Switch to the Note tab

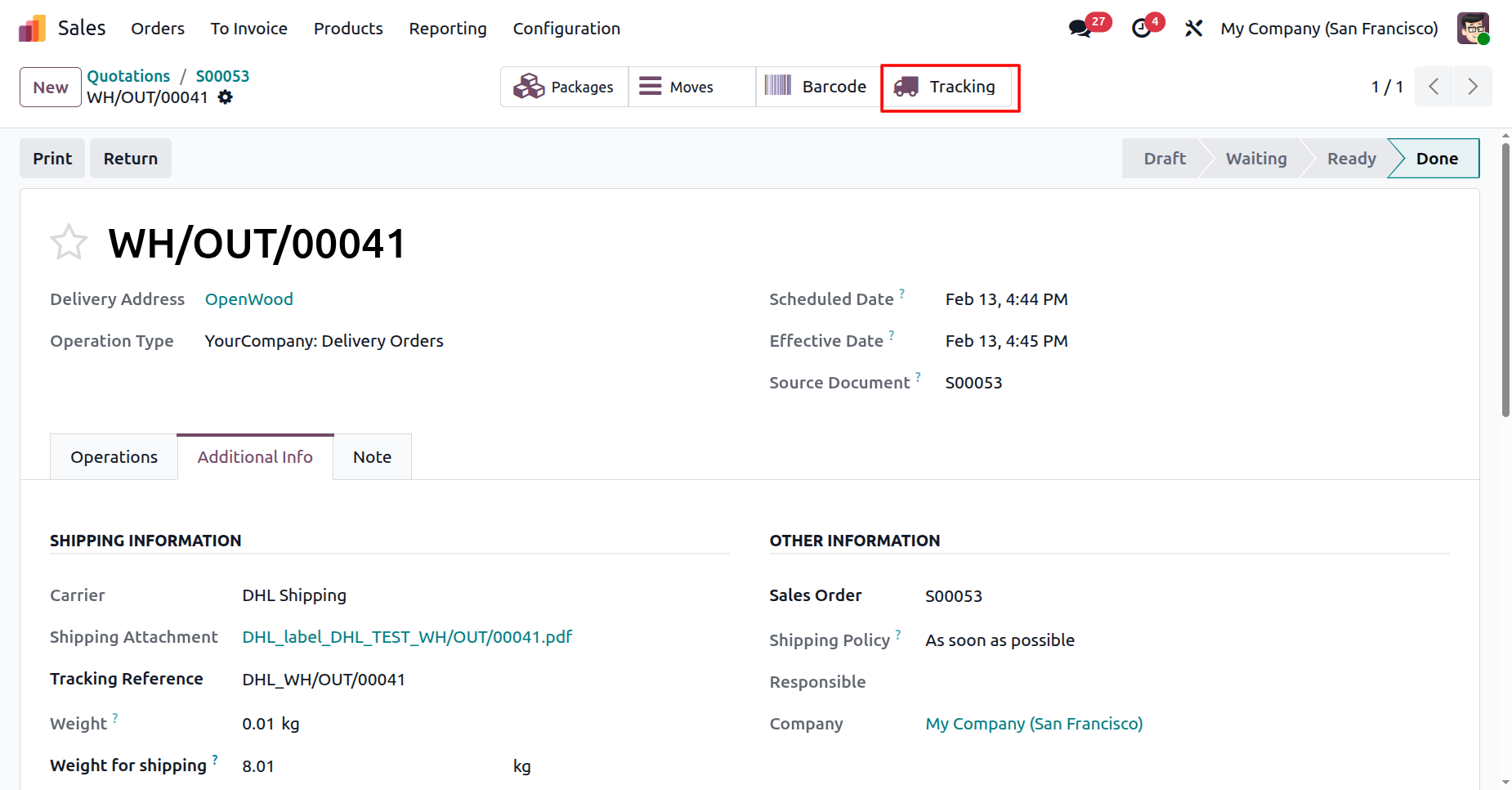pos(372,457)
